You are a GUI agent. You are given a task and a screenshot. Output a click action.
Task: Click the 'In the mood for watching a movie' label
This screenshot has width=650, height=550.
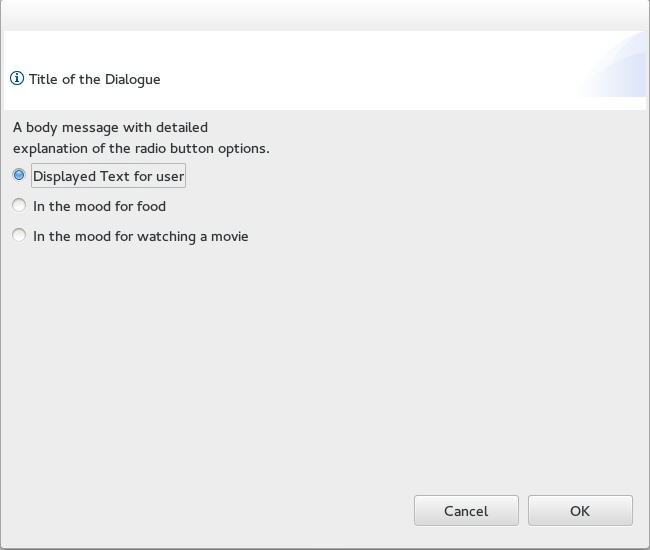click(141, 236)
